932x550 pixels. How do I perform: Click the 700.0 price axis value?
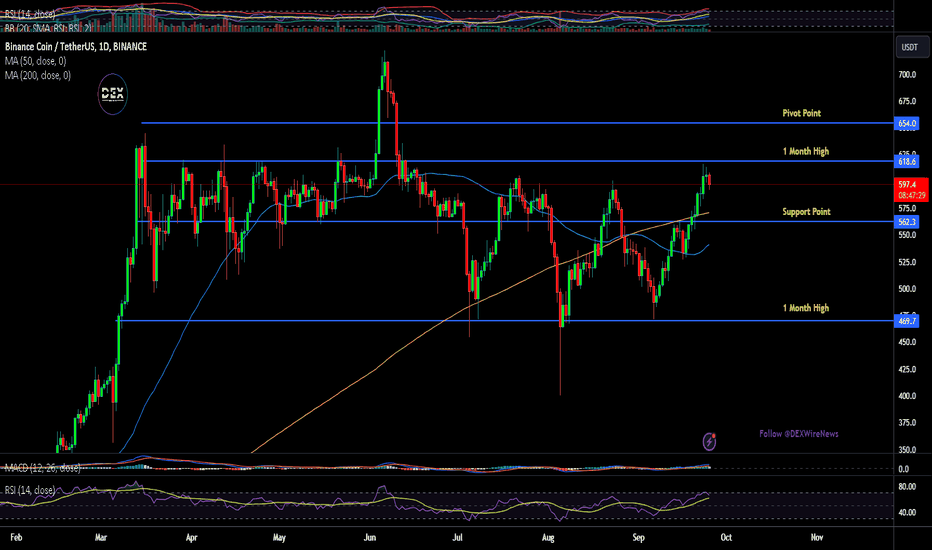pyautogui.click(x=907, y=75)
